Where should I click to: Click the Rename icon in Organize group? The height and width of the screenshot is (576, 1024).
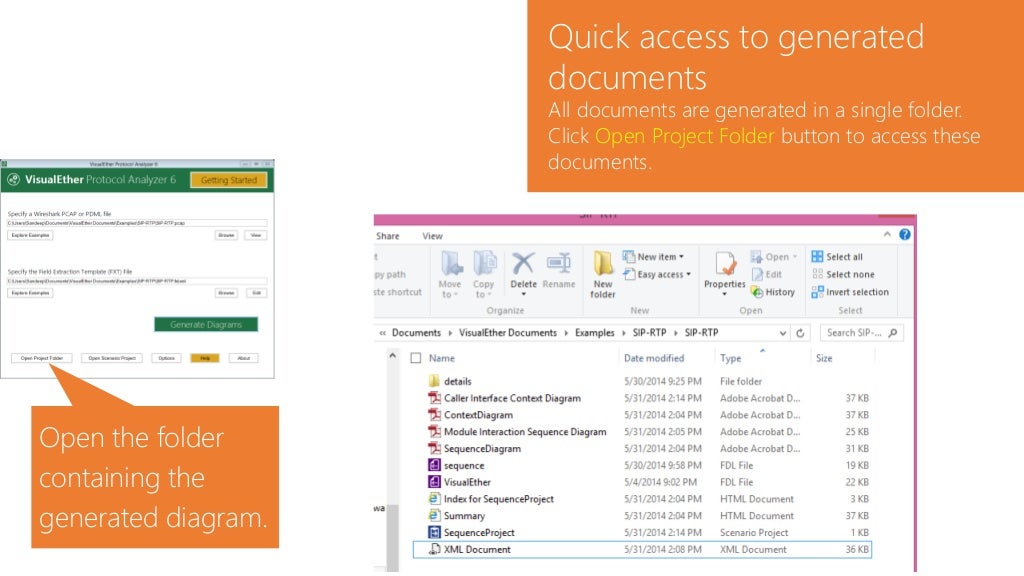coord(558,263)
